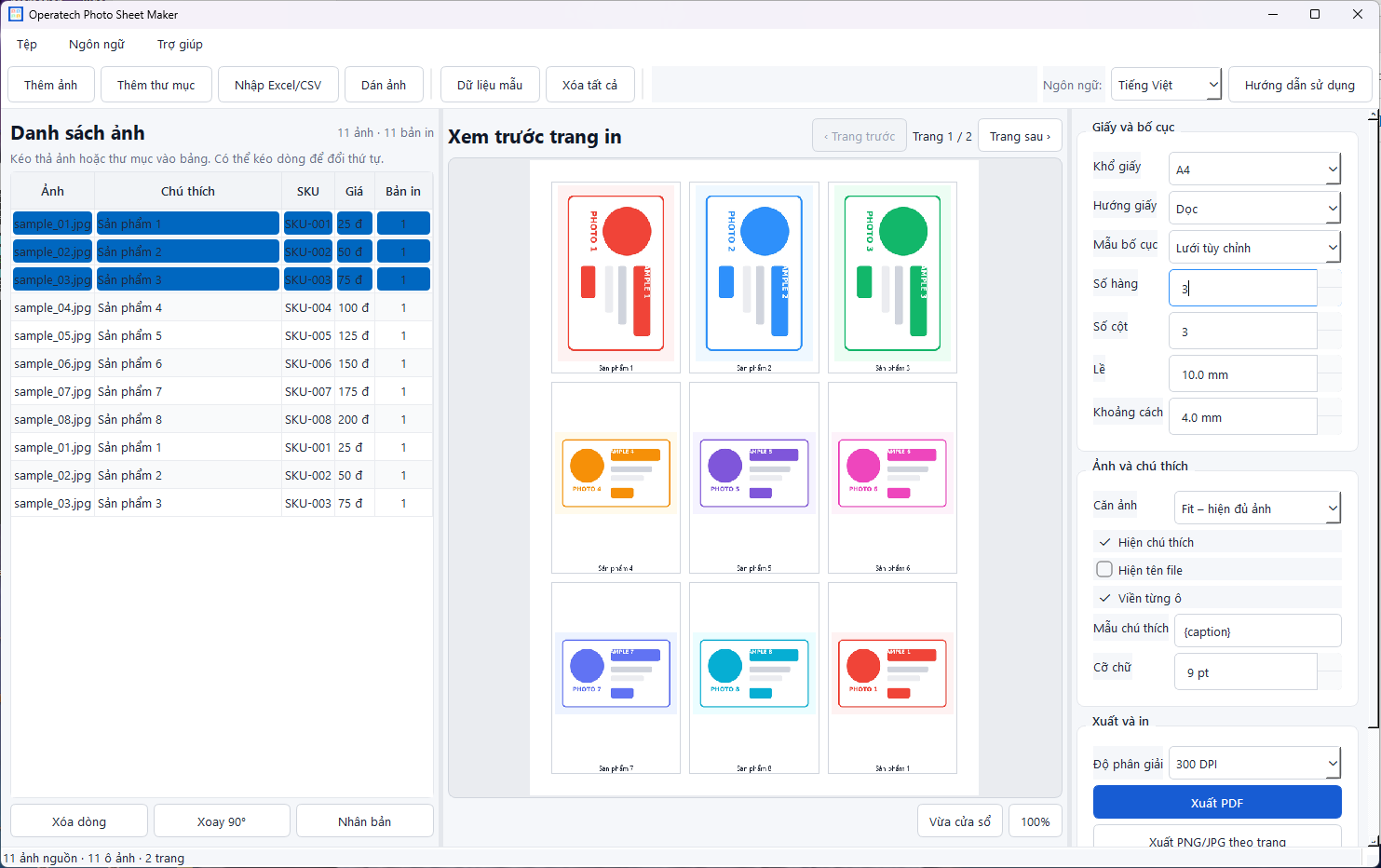Viewport: 1381px width, 868px height.
Task: Click the Số hàng input field
Action: (1242, 289)
